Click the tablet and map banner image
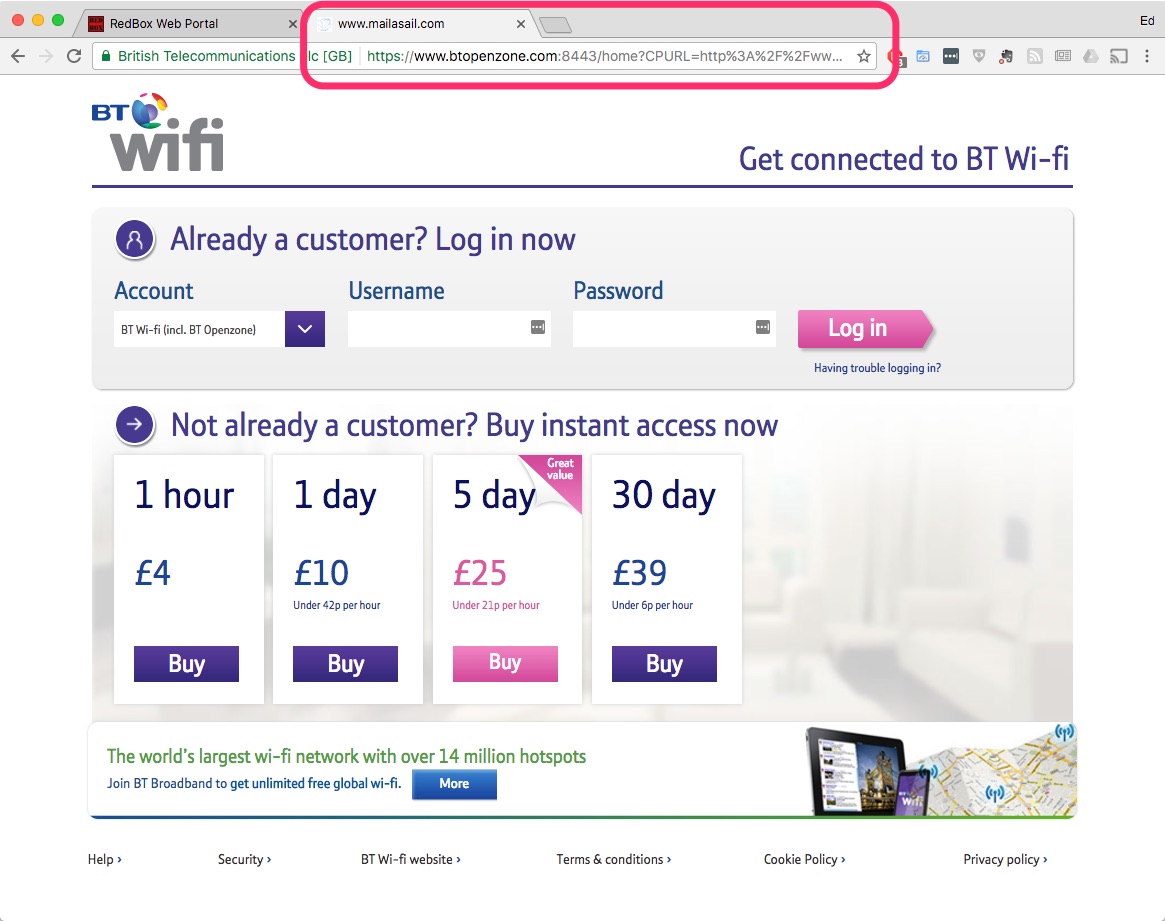1165x921 pixels. pos(941,771)
